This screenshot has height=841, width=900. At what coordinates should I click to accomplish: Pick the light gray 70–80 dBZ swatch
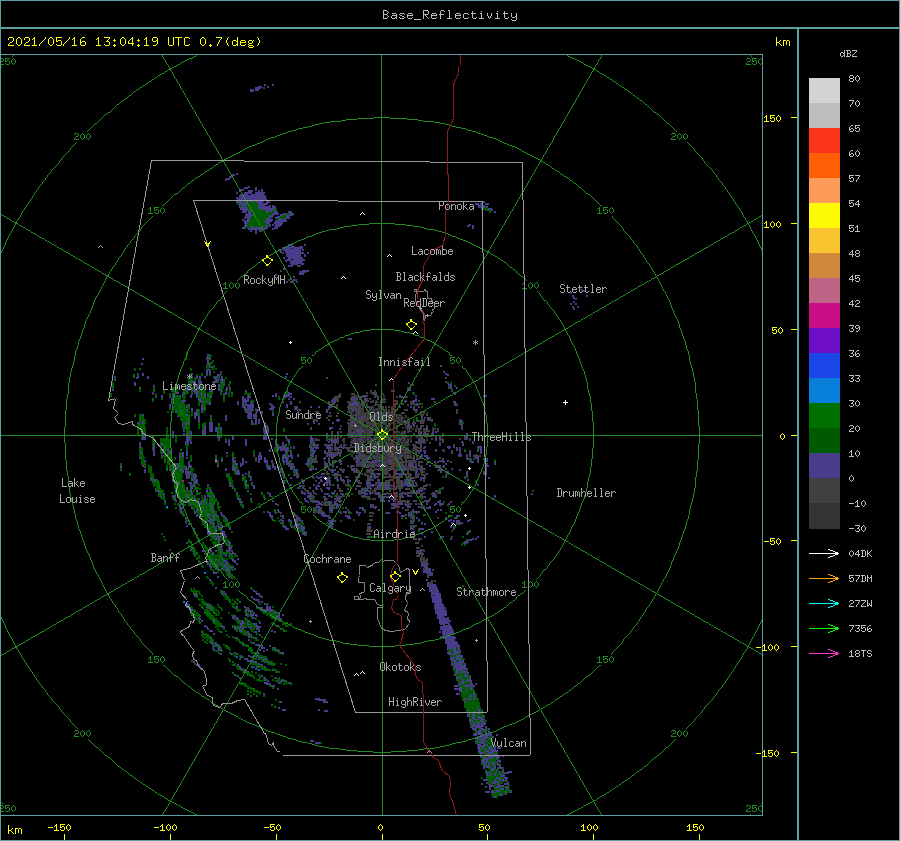pos(824,91)
